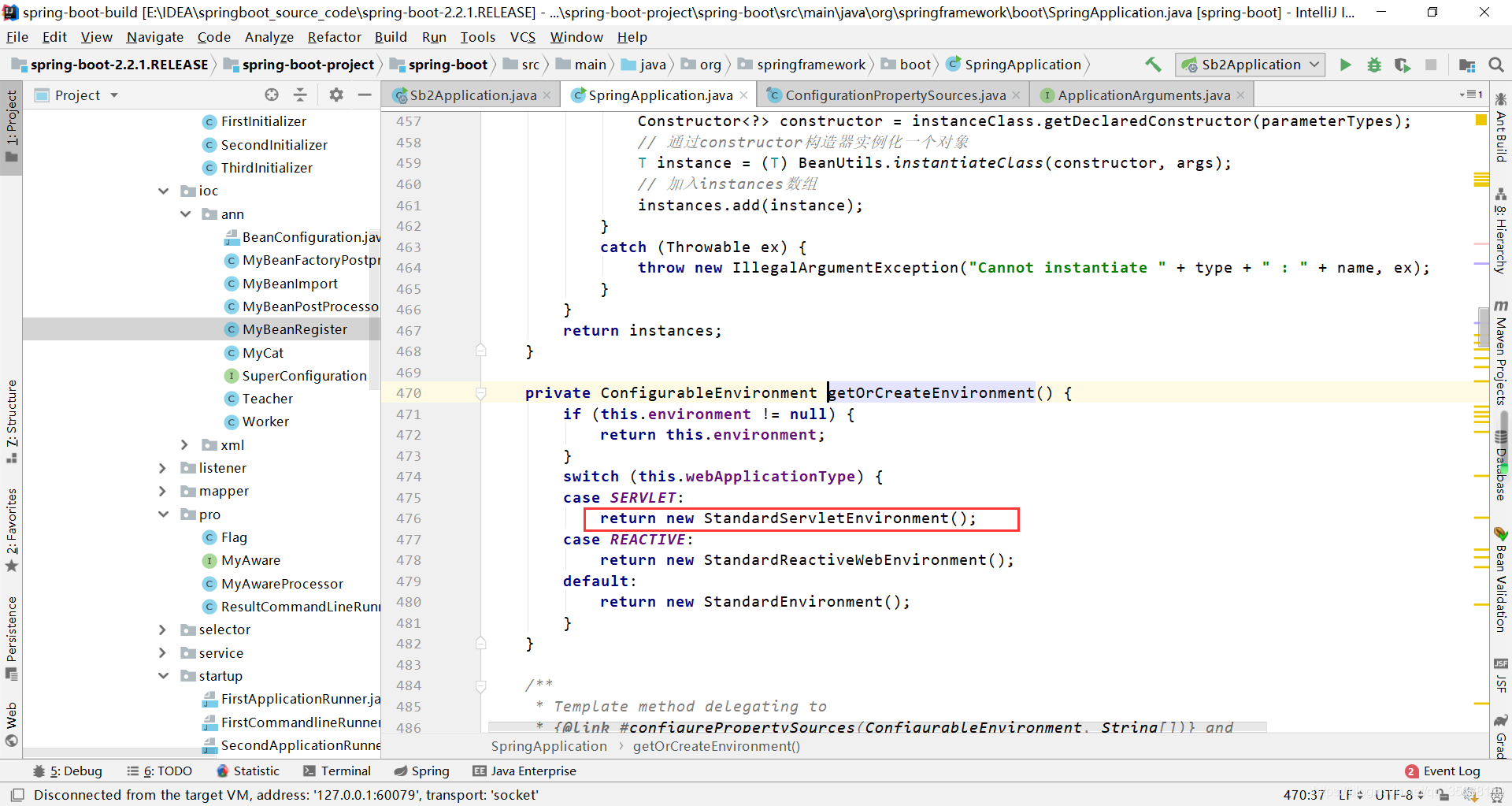The image size is (1512, 806).
Task: Open the Refactor menu
Action: click(x=335, y=37)
